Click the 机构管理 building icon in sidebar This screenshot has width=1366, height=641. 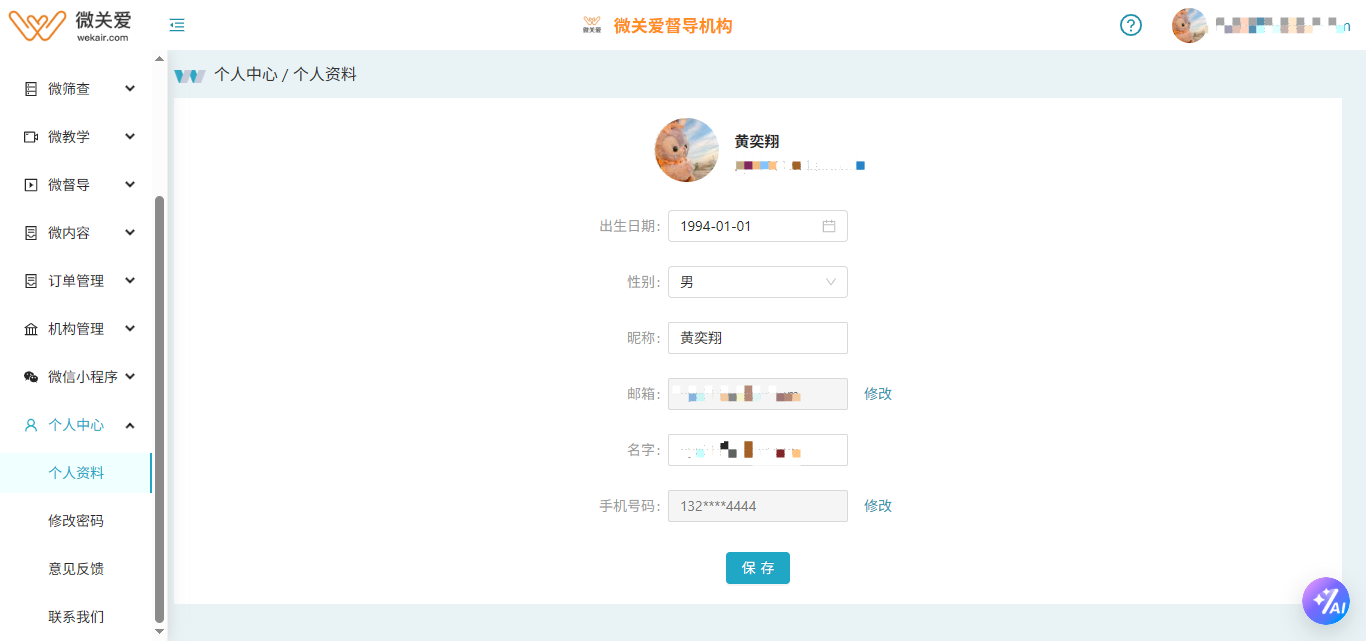(31, 329)
